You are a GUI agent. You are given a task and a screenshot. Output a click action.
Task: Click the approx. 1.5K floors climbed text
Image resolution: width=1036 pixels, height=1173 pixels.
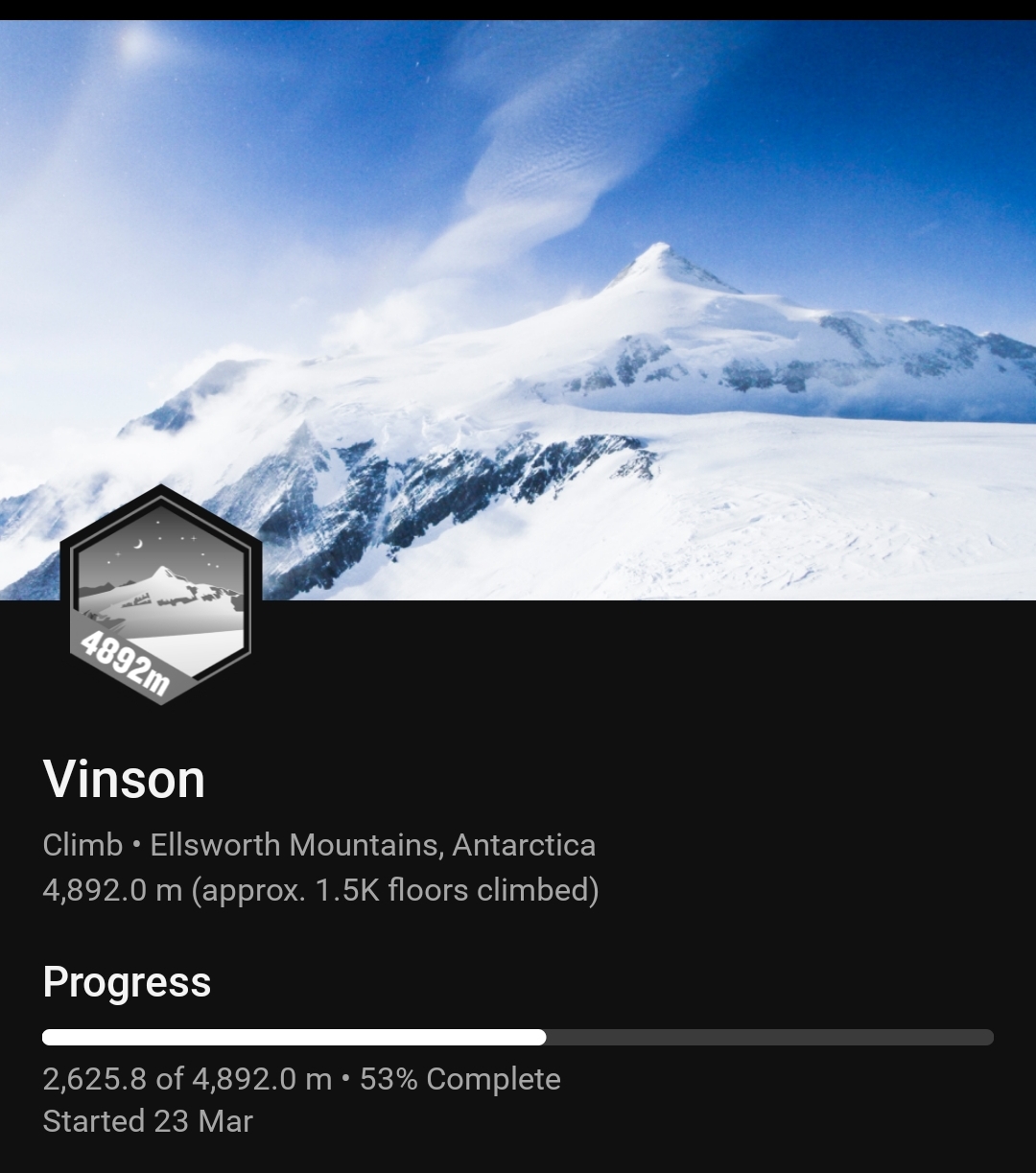(x=395, y=890)
